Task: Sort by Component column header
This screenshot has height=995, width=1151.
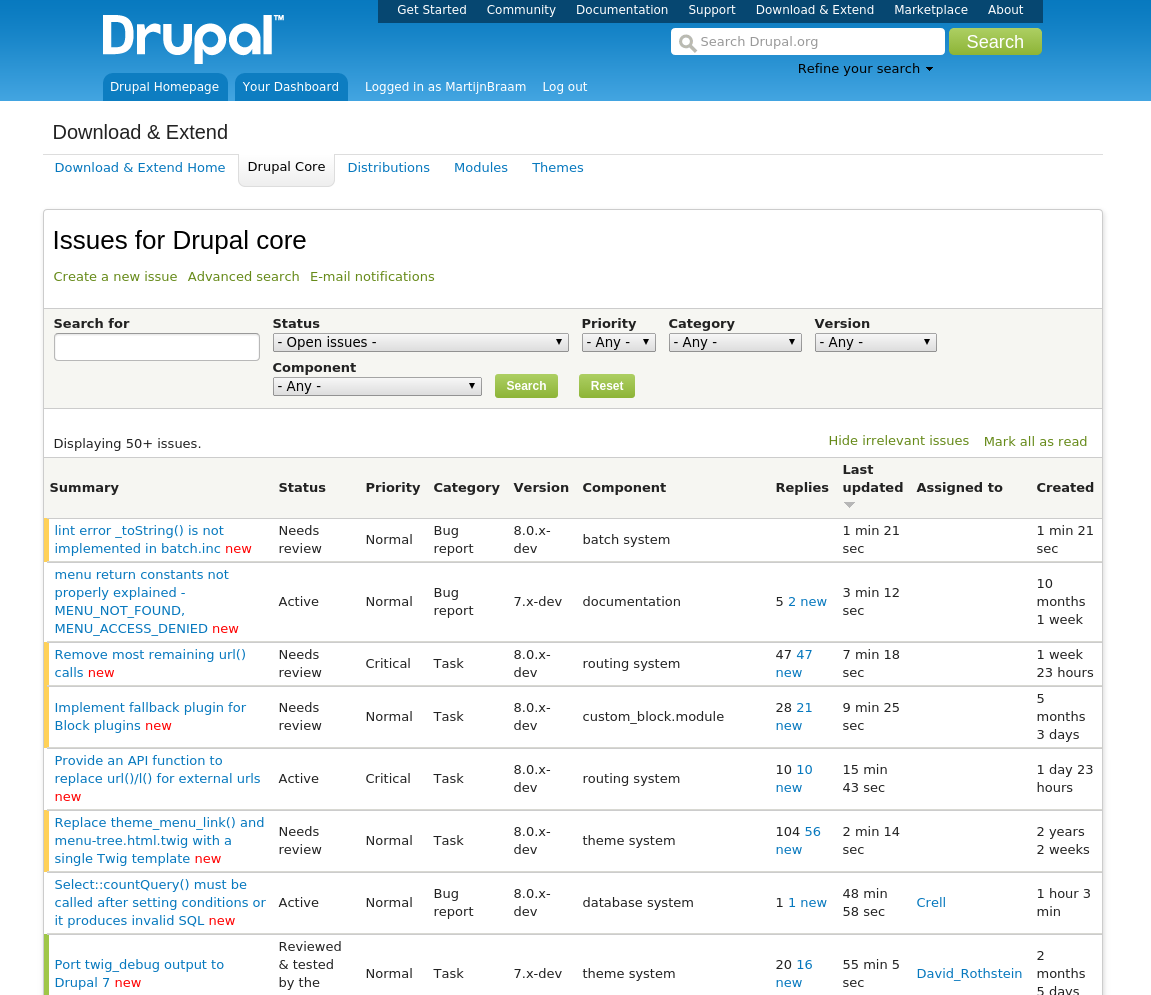Action: pyautogui.click(x=624, y=488)
